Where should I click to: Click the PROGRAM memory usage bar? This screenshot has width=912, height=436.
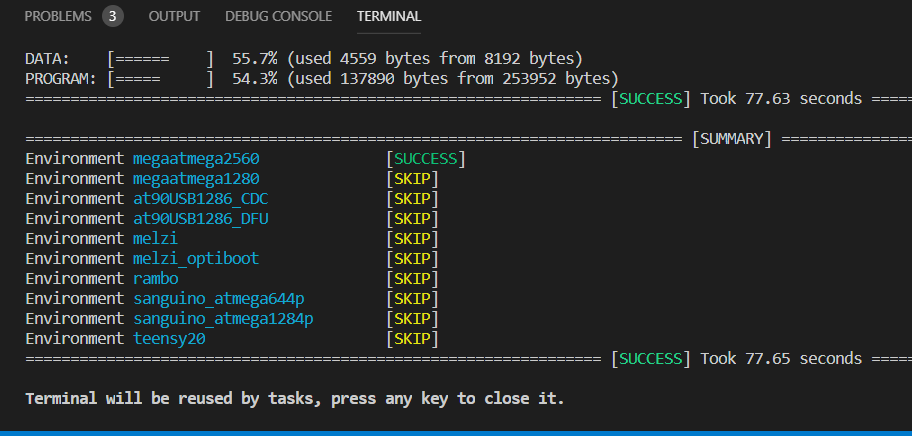(160, 78)
